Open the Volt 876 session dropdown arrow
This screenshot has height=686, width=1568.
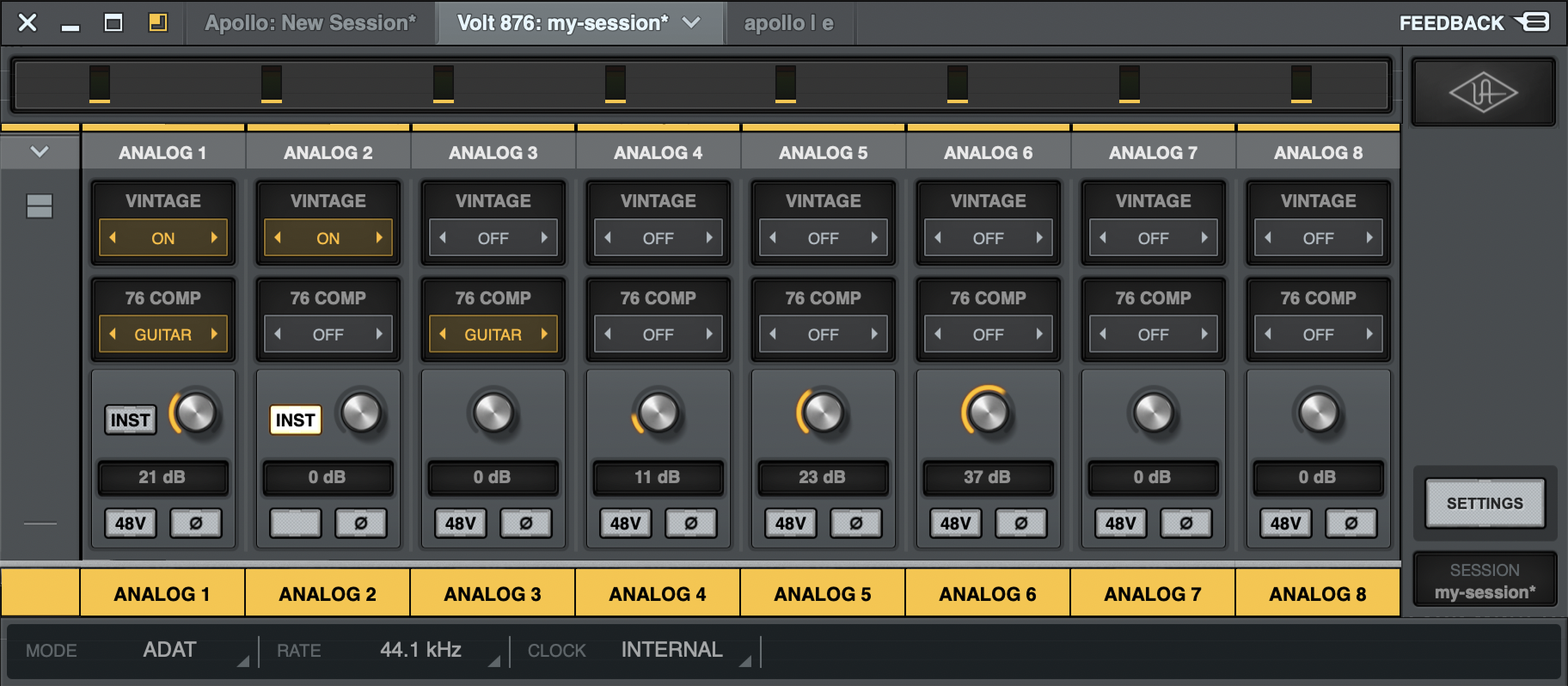tap(691, 22)
